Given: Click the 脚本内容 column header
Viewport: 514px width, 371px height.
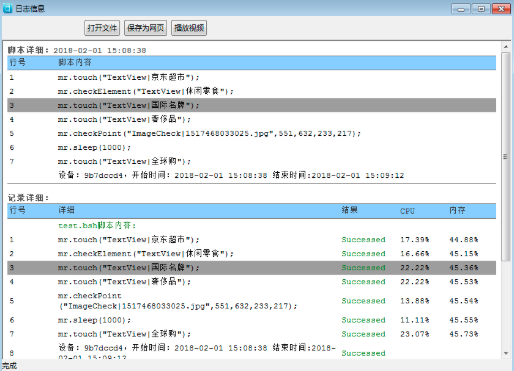Looking at the screenshot, I should (75, 62).
